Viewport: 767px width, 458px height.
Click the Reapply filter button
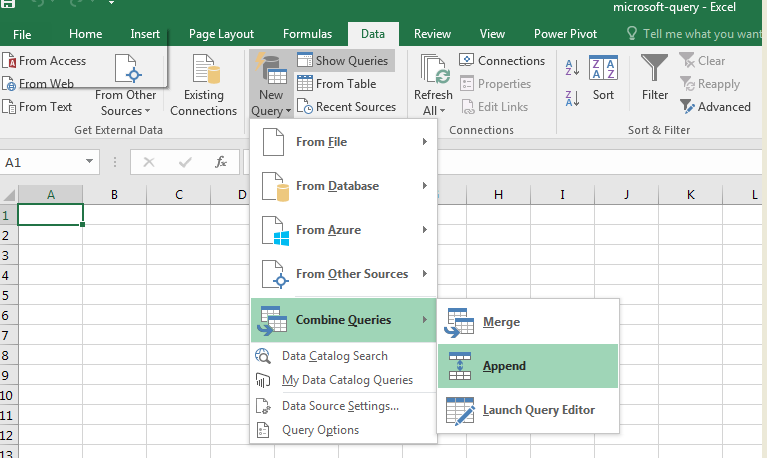[710, 84]
